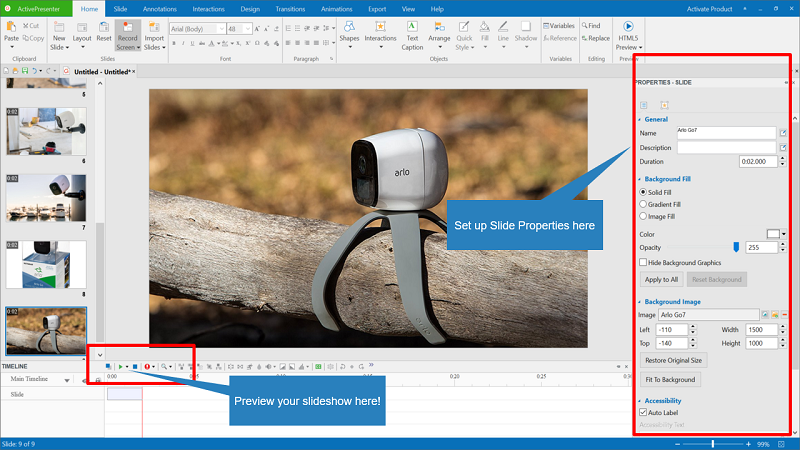Collapse the Background Fill section

pos(640,178)
